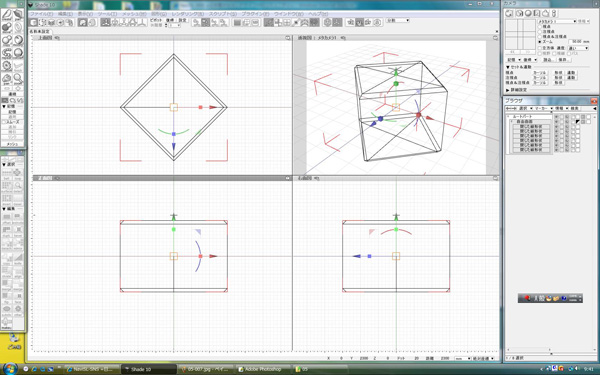Open the 選択 dropdown in ブラウザ
Viewport: 600px width, 375px height.
[525, 109]
